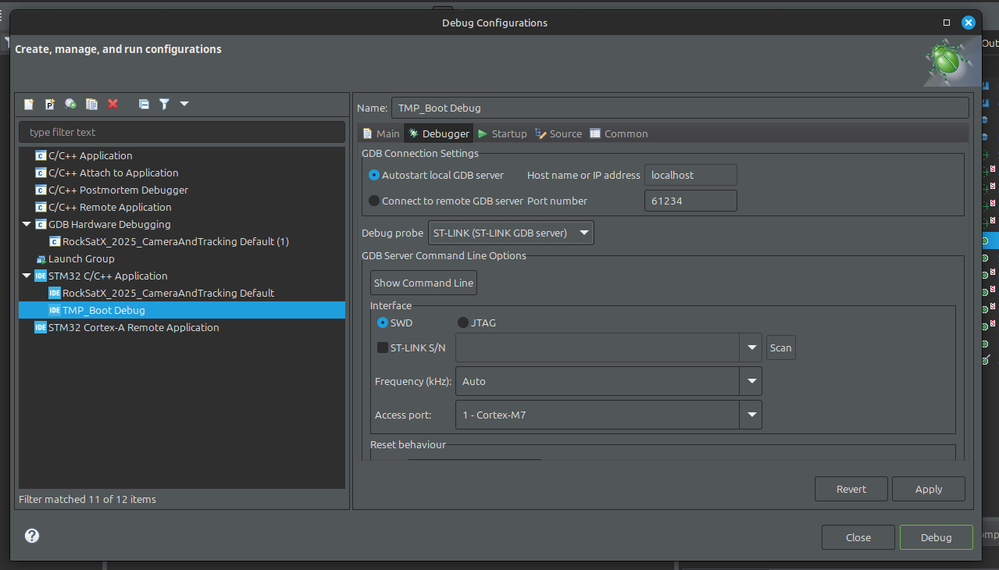Enable the ST-LINK S/N checkbox

click(x=383, y=348)
